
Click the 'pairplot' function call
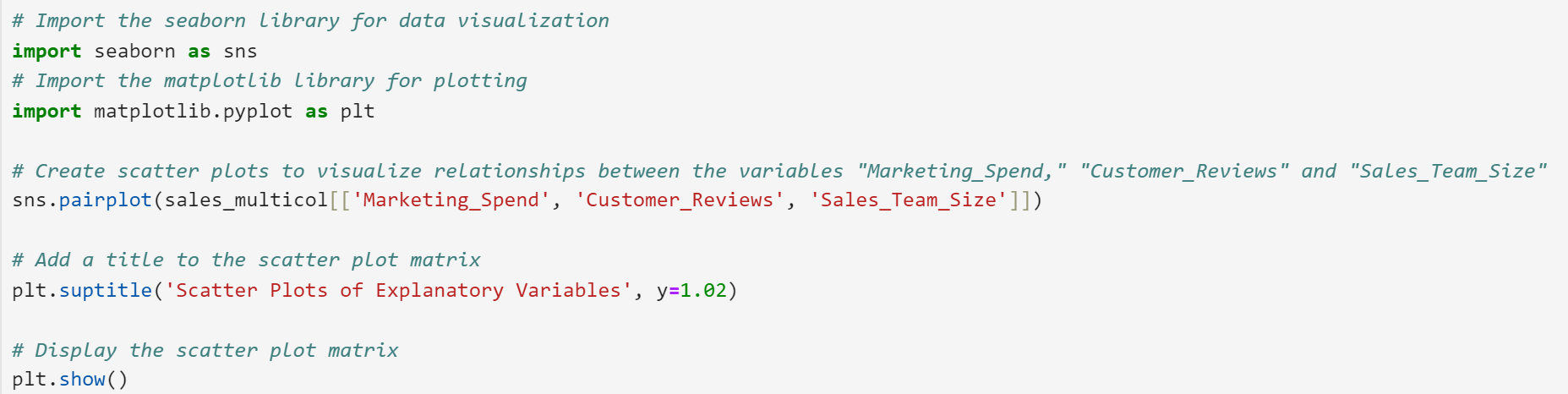(105, 200)
